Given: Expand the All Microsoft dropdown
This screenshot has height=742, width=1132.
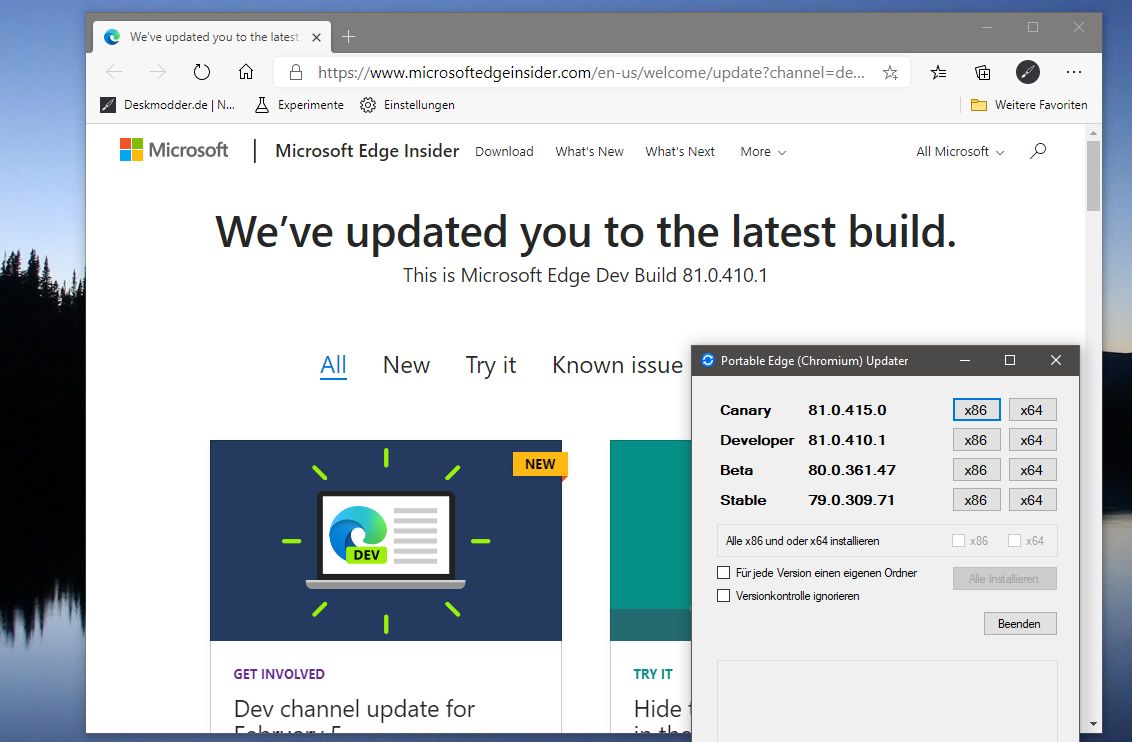Looking at the screenshot, I should click(x=960, y=152).
